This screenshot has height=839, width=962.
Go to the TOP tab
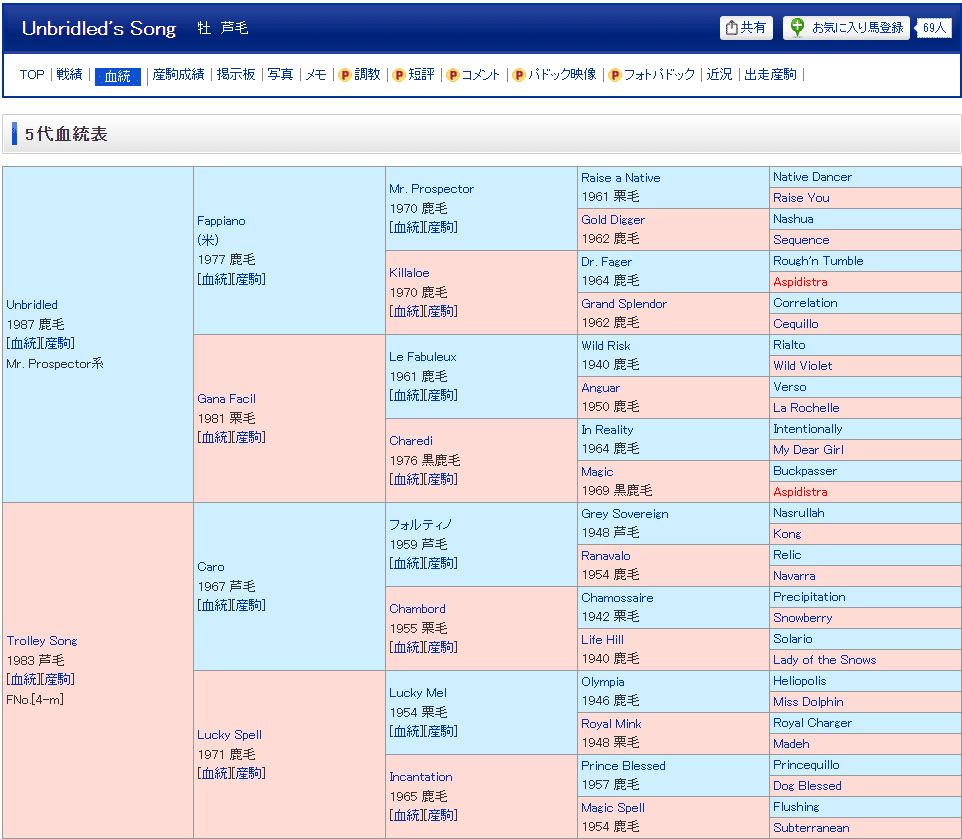[x=32, y=74]
